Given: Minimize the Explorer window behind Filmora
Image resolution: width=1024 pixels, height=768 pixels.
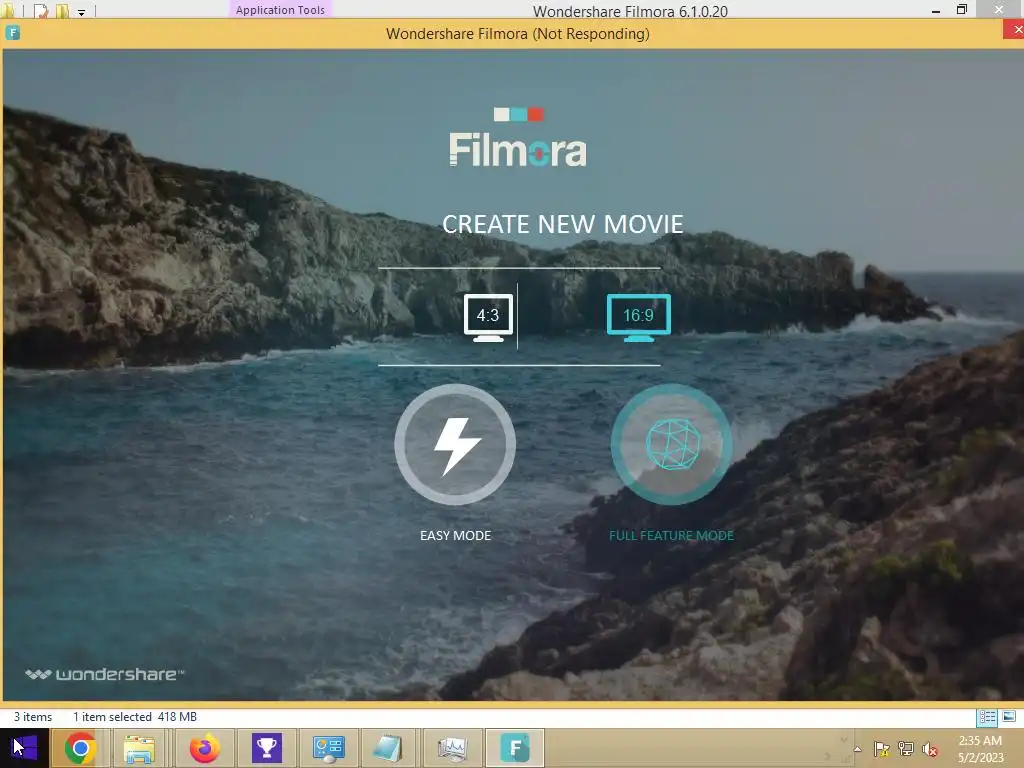Looking at the screenshot, I should [936, 11].
